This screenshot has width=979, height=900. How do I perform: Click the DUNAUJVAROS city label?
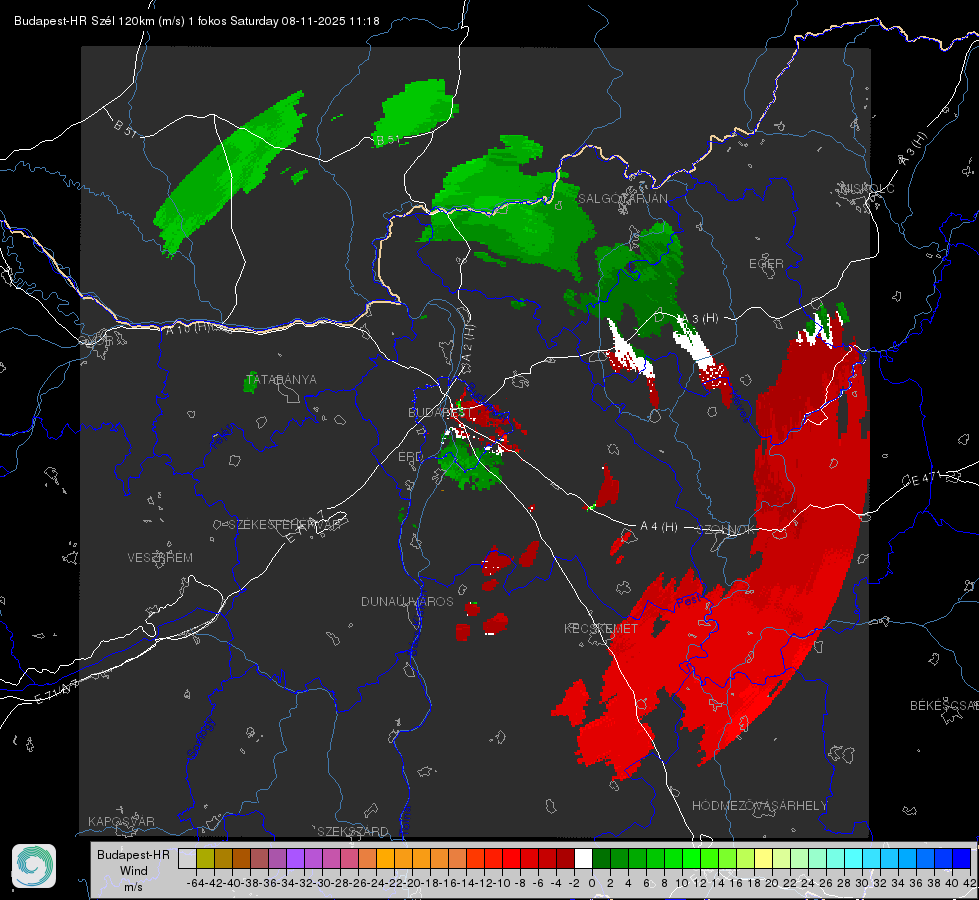click(407, 601)
